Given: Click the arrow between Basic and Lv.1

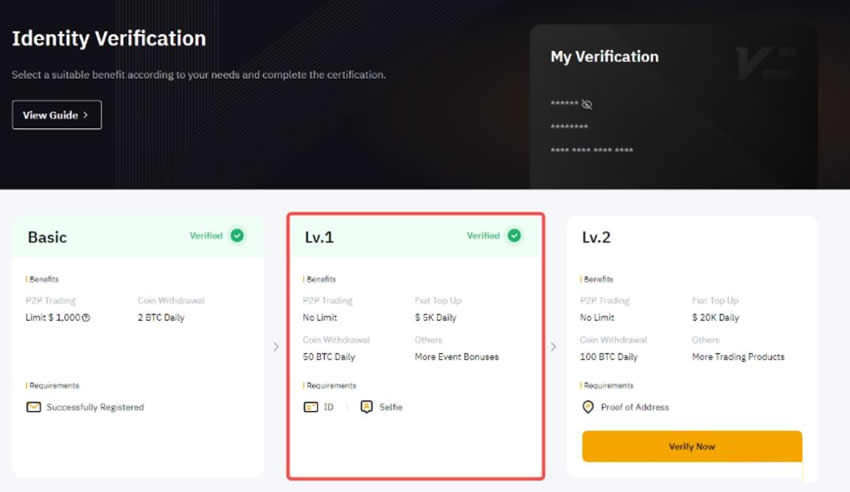Looking at the screenshot, I should pyautogui.click(x=276, y=347).
